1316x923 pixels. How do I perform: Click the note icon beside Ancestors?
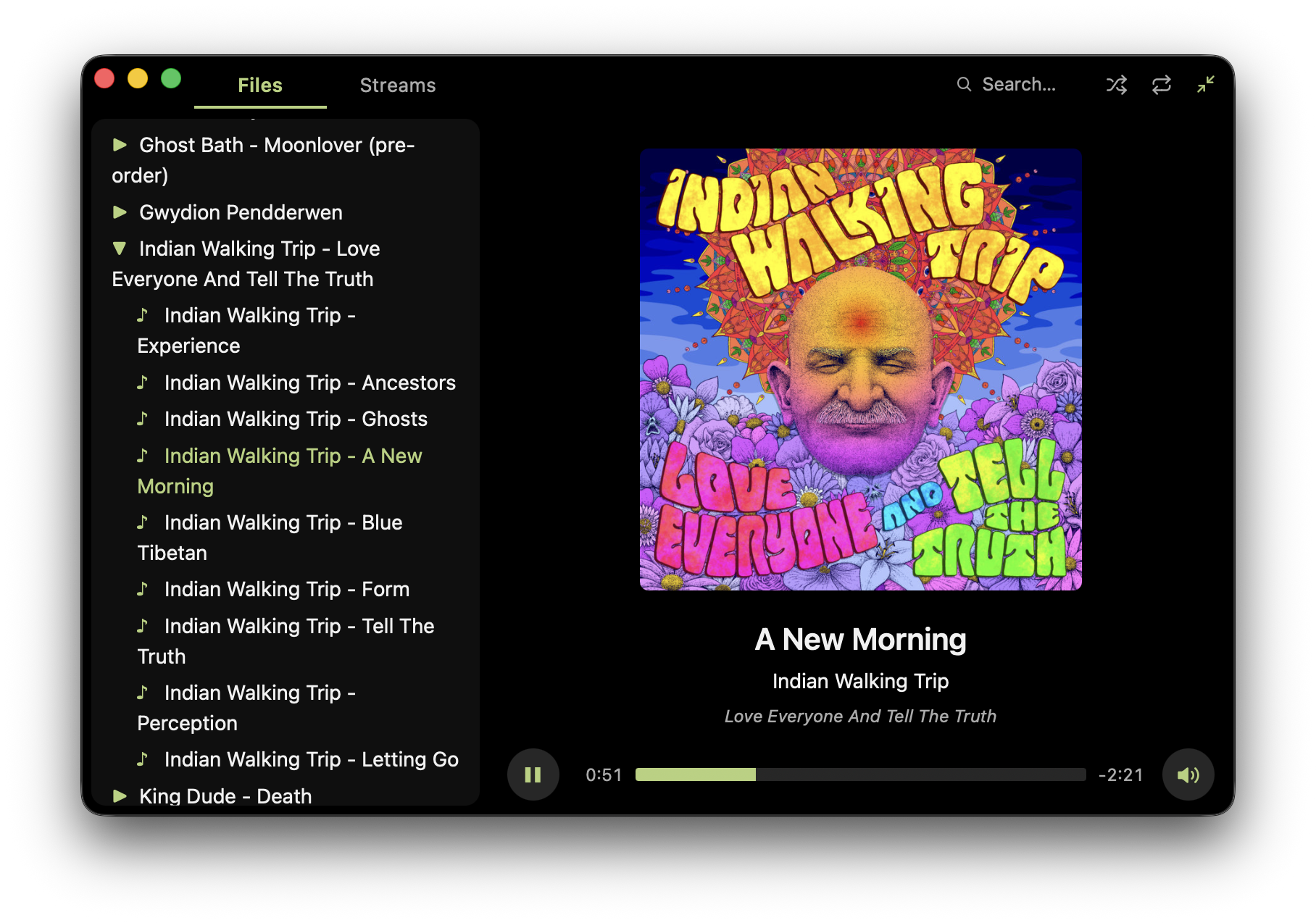143,382
